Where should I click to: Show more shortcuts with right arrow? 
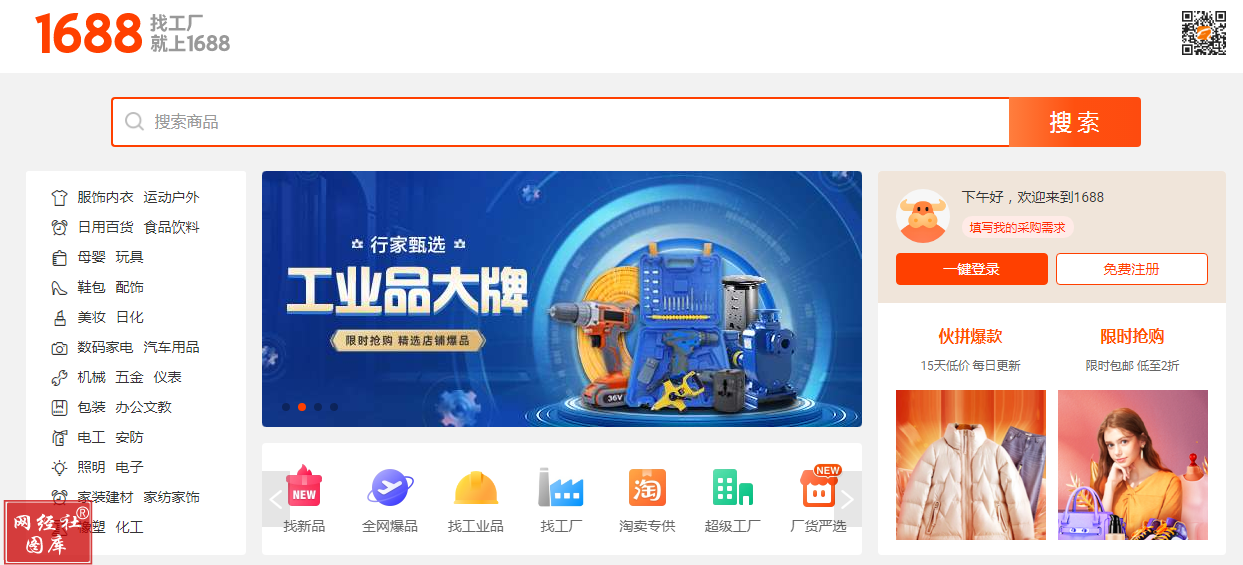[847, 499]
